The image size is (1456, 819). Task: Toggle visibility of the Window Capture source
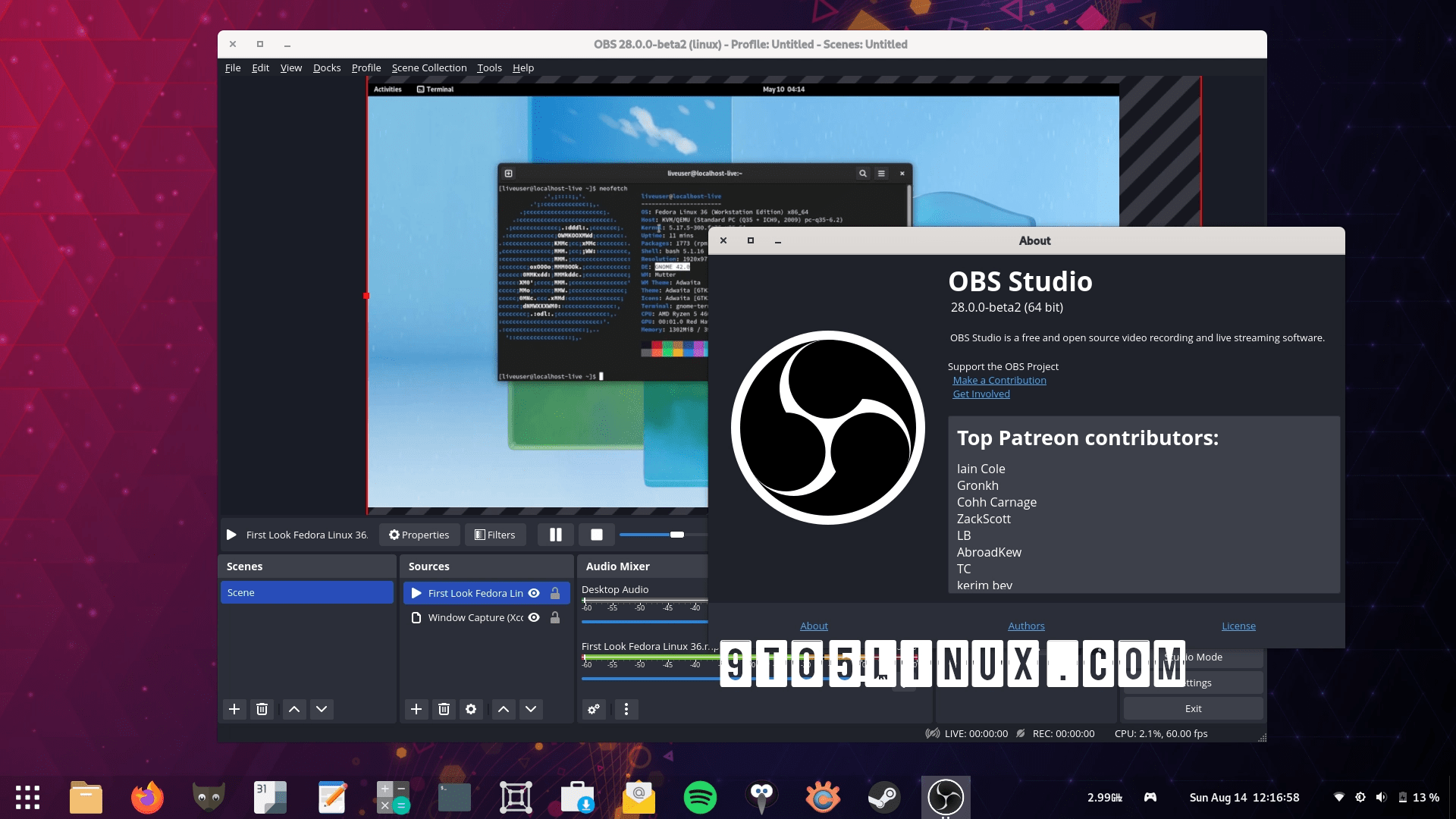[534, 617]
